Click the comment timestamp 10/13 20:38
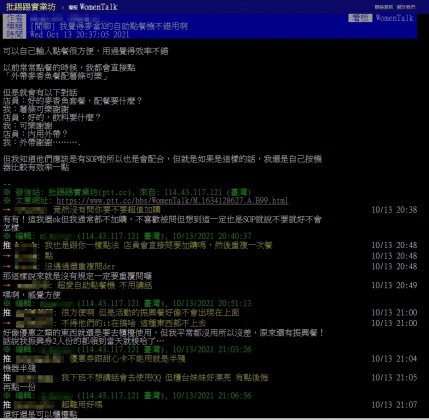This screenshot has height=420, width=429. [394, 210]
